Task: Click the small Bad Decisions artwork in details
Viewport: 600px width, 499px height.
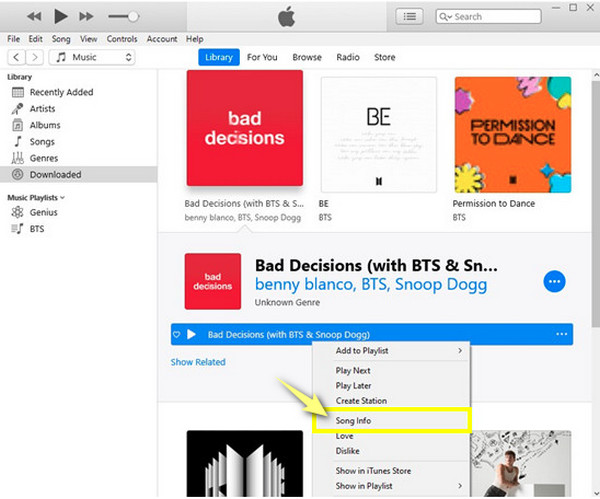Action: [x=213, y=282]
